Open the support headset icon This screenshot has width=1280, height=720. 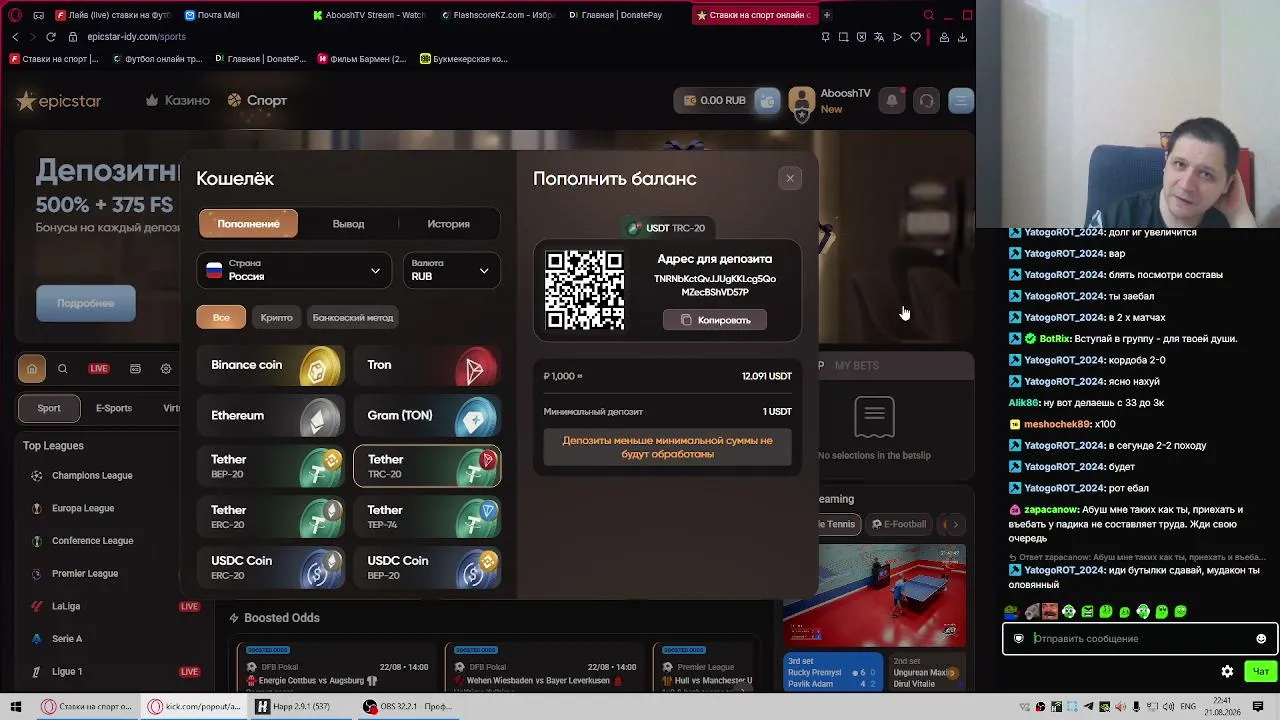[926, 100]
